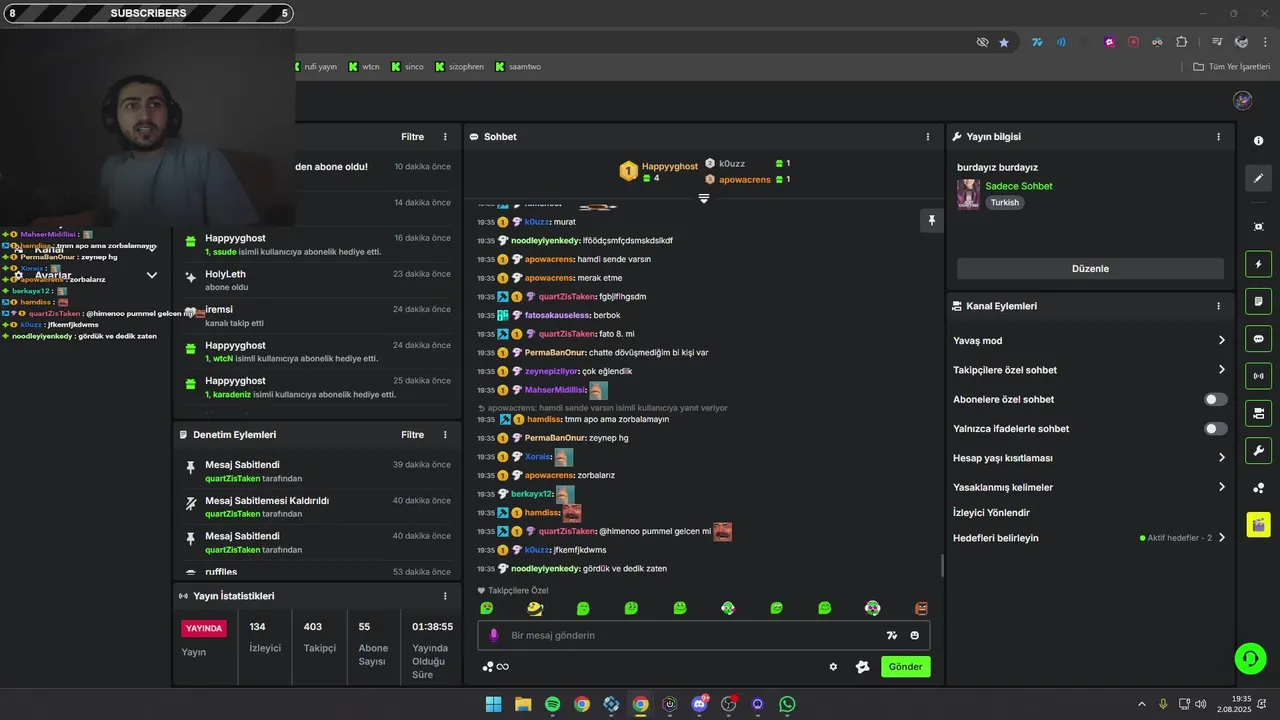Image resolution: width=1280 pixels, height=720 pixels.
Task: Expand Yasaklanmış kelimeler arrow
Action: 1221,487
